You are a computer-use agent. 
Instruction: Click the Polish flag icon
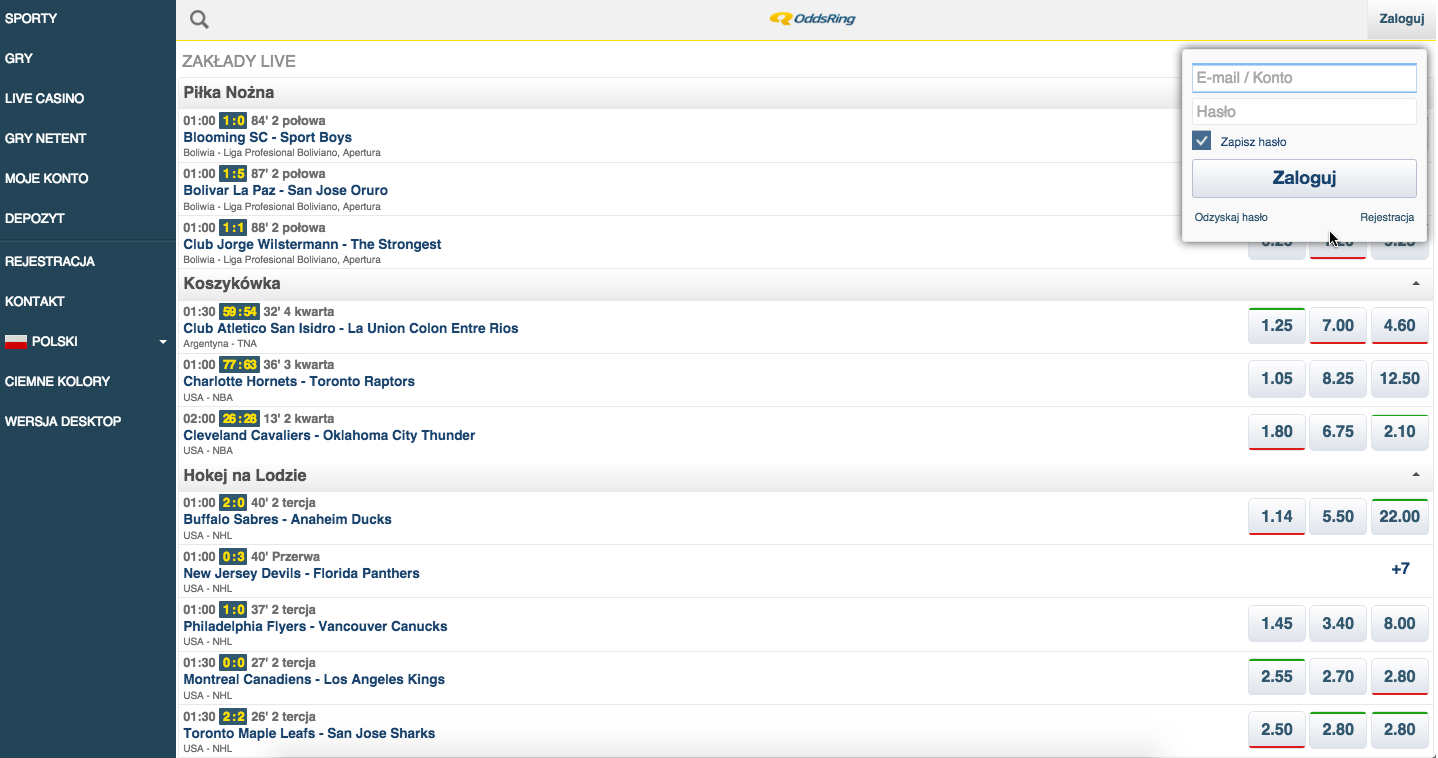point(16,342)
